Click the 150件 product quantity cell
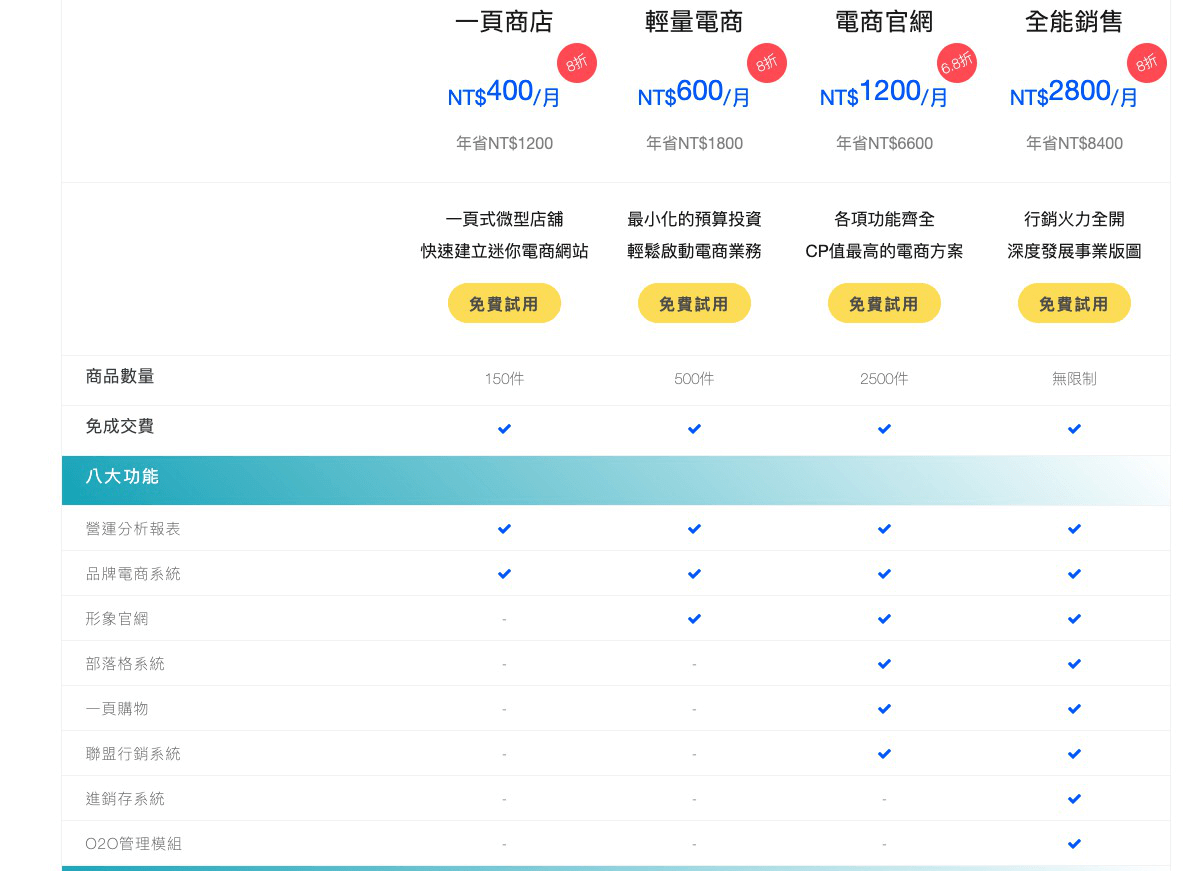Screen dimensions: 1203x871 click(x=504, y=379)
